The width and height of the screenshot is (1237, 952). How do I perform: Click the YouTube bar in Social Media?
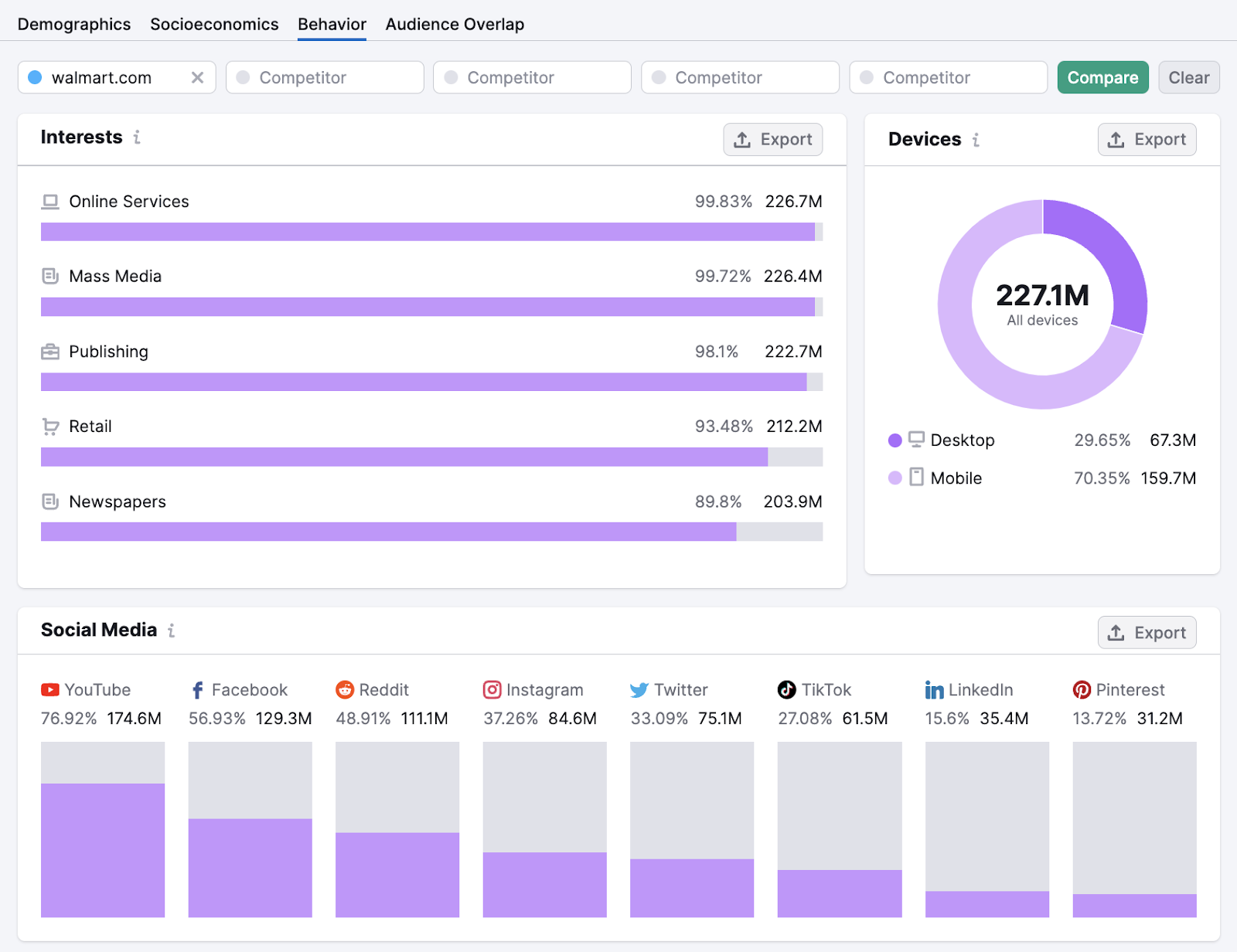point(103,829)
